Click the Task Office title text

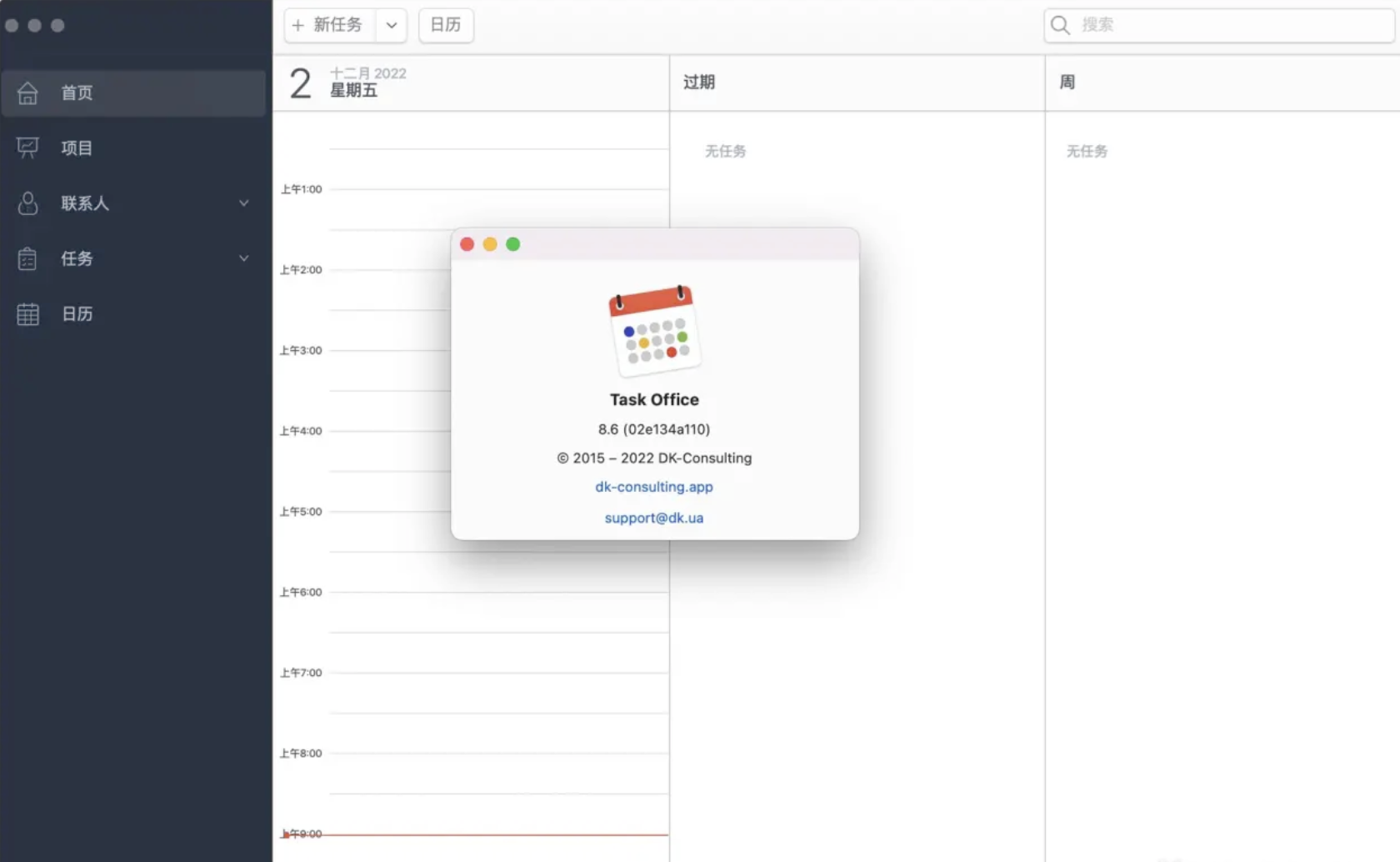[x=654, y=400]
